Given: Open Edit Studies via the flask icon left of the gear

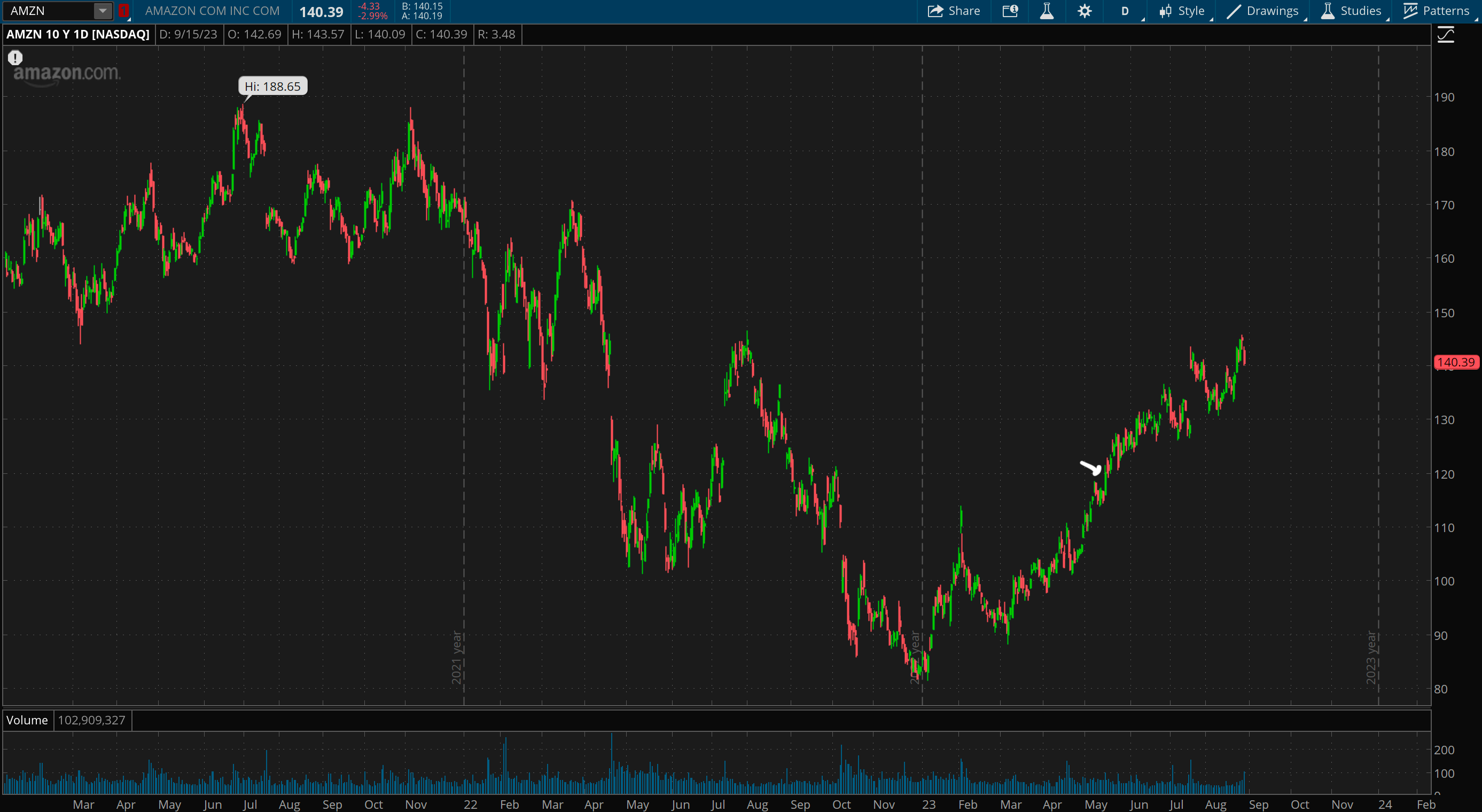Looking at the screenshot, I should [x=1047, y=11].
